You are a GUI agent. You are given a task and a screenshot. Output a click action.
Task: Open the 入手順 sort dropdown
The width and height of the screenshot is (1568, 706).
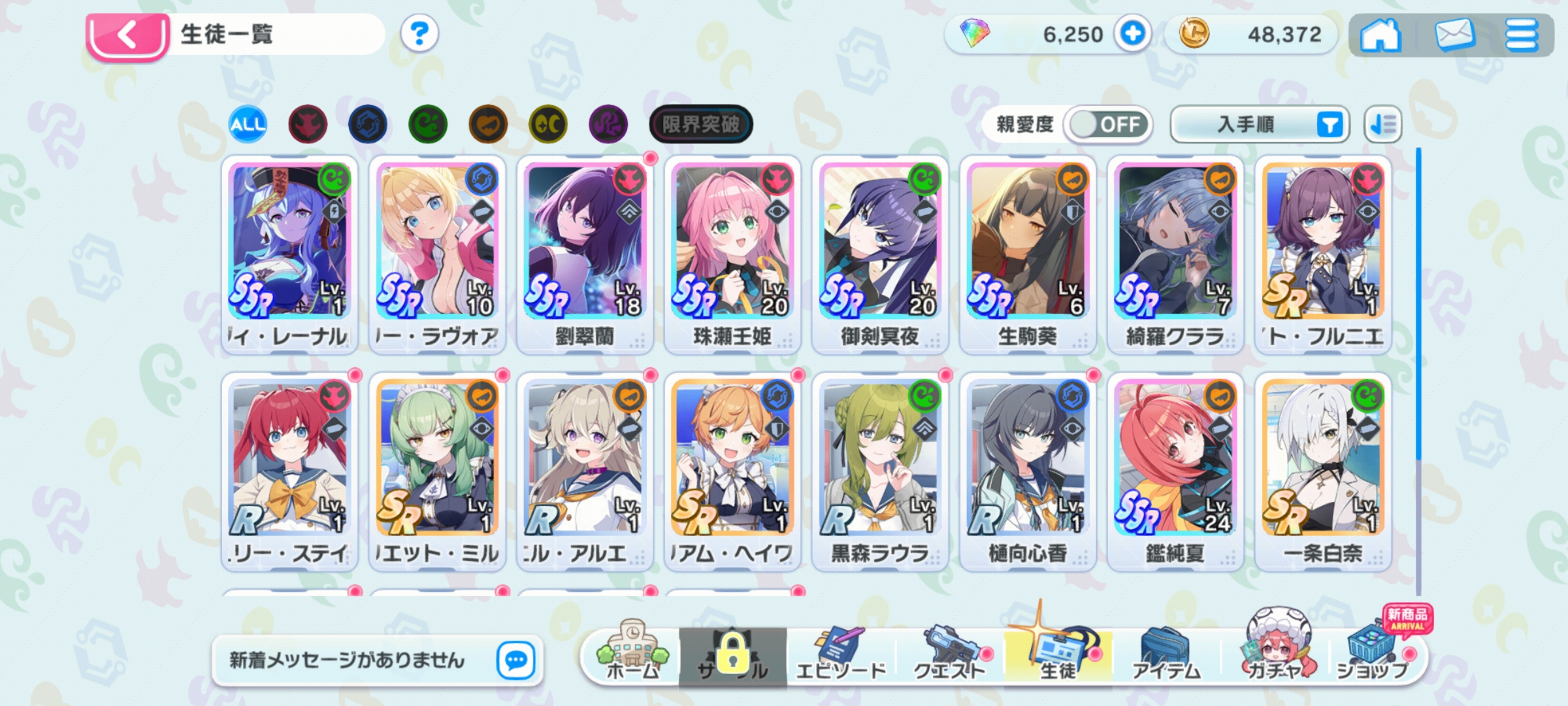point(1260,124)
